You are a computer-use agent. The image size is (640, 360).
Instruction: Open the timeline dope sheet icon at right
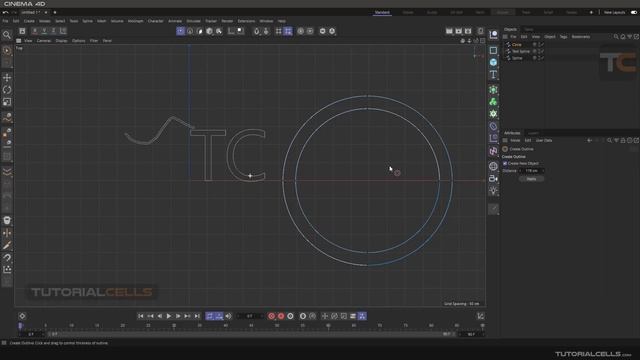[x=480, y=316]
